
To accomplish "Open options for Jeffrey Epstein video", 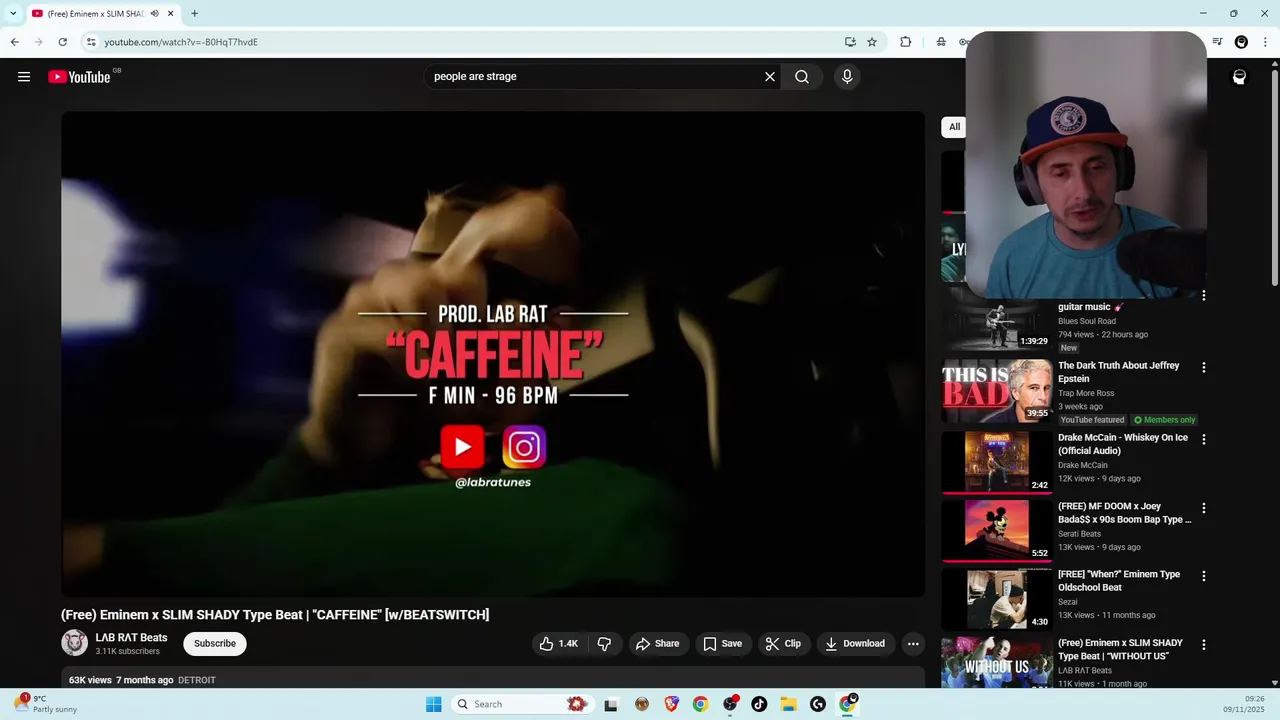I will 1204,367.
